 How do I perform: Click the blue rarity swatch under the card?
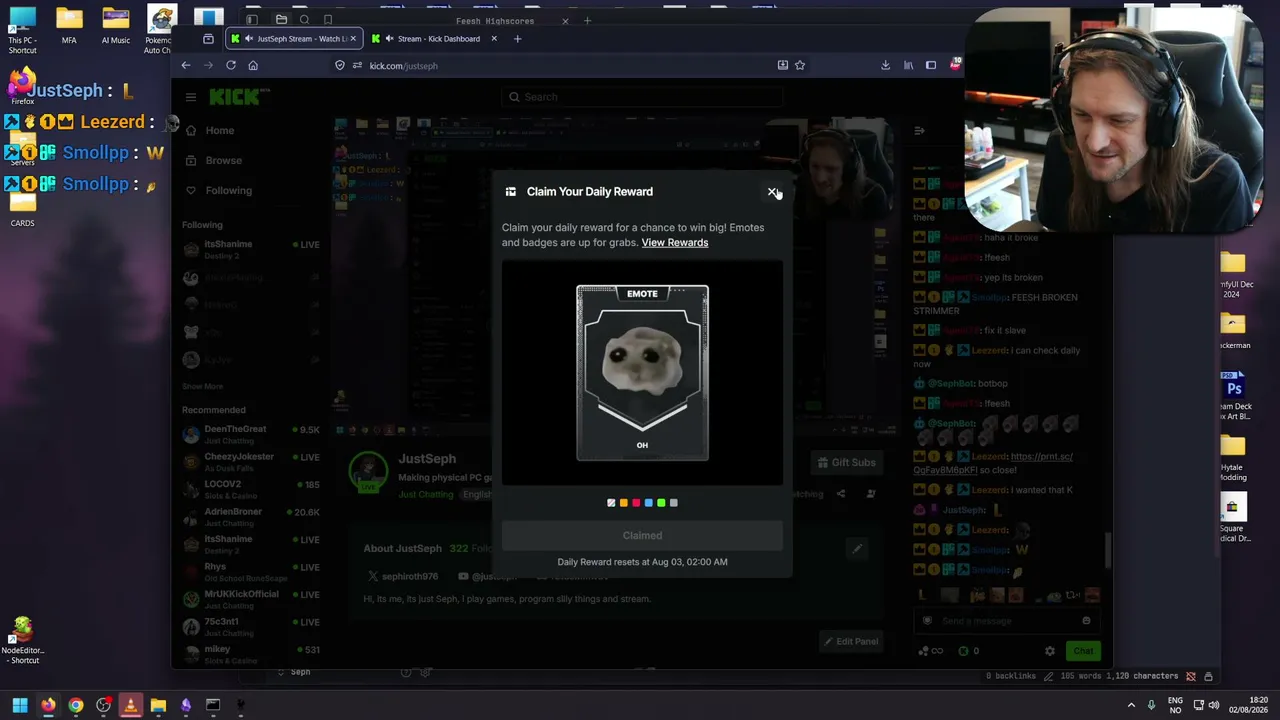tap(648, 503)
